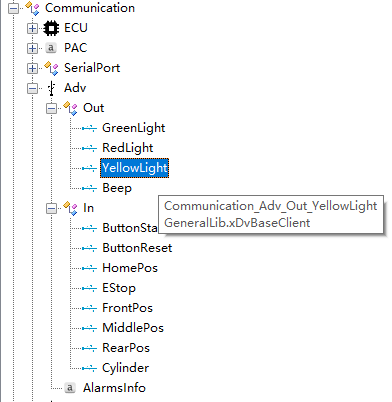This screenshot has width=392, height=402.
Task: Collapse the In group
Action: coord(51,209)
